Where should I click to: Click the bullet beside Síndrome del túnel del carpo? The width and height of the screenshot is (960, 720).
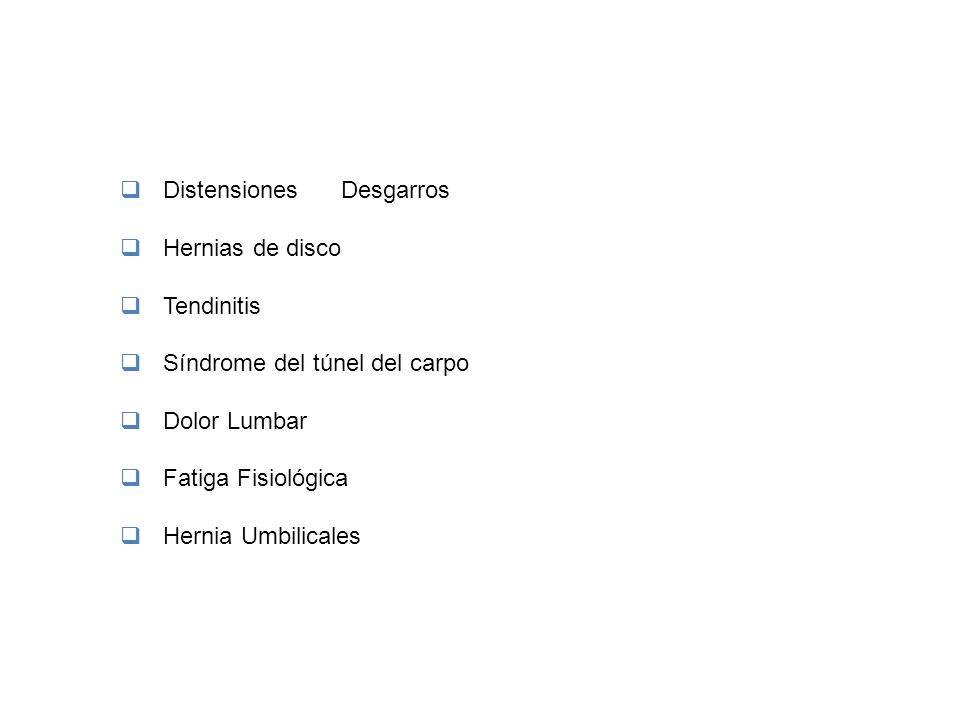coord(130,362)
